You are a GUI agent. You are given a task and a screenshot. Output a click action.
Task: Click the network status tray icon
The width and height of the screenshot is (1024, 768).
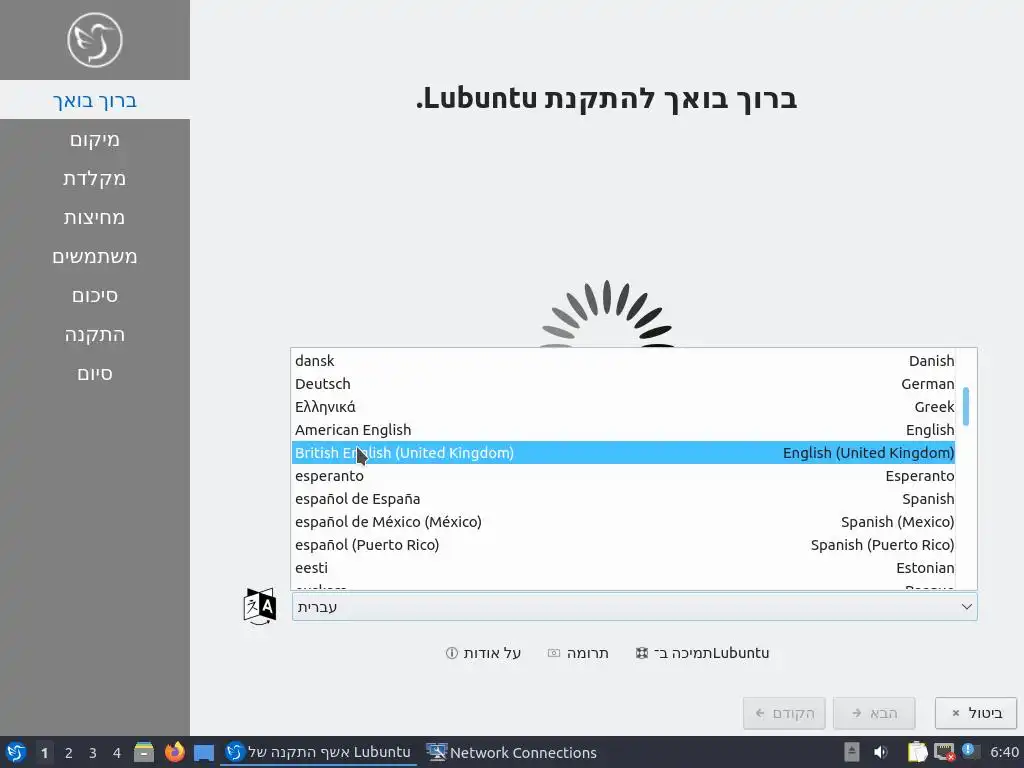click(944, 752)
